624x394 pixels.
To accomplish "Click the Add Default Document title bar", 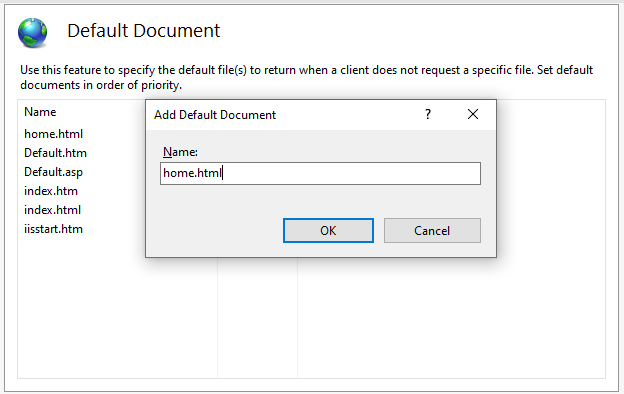I will coord(279,115).
